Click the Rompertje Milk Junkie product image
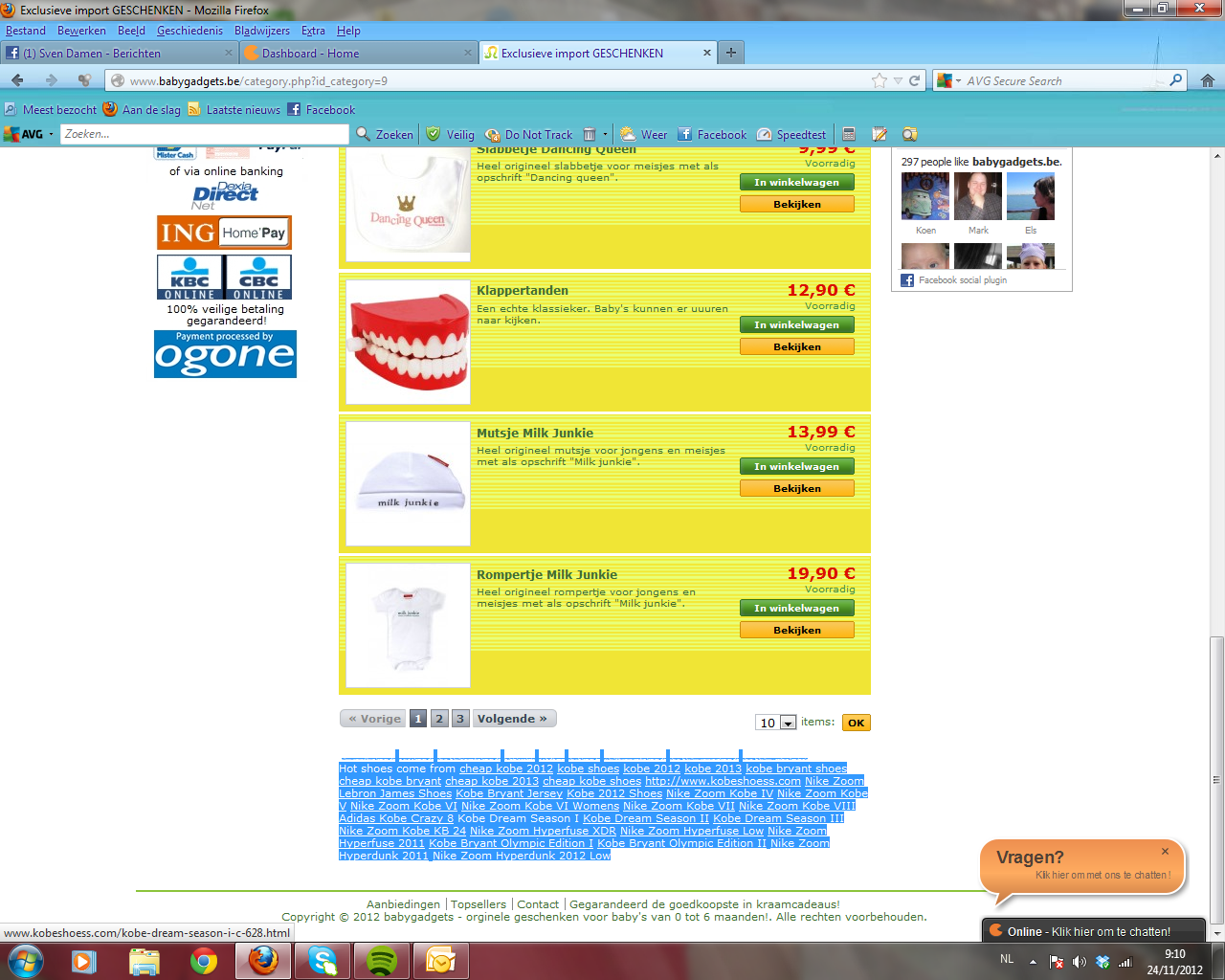The height and width of the screenshot is (980, 1225). [409, 625]
